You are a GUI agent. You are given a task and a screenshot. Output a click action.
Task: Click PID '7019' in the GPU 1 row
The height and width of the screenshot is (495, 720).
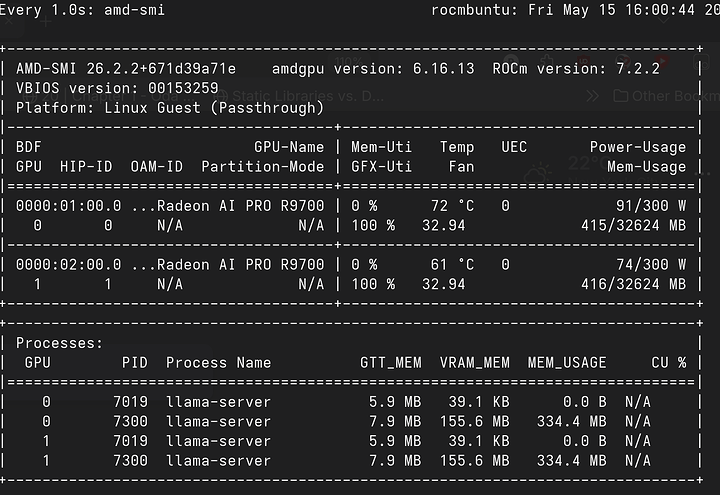(130, 441)
